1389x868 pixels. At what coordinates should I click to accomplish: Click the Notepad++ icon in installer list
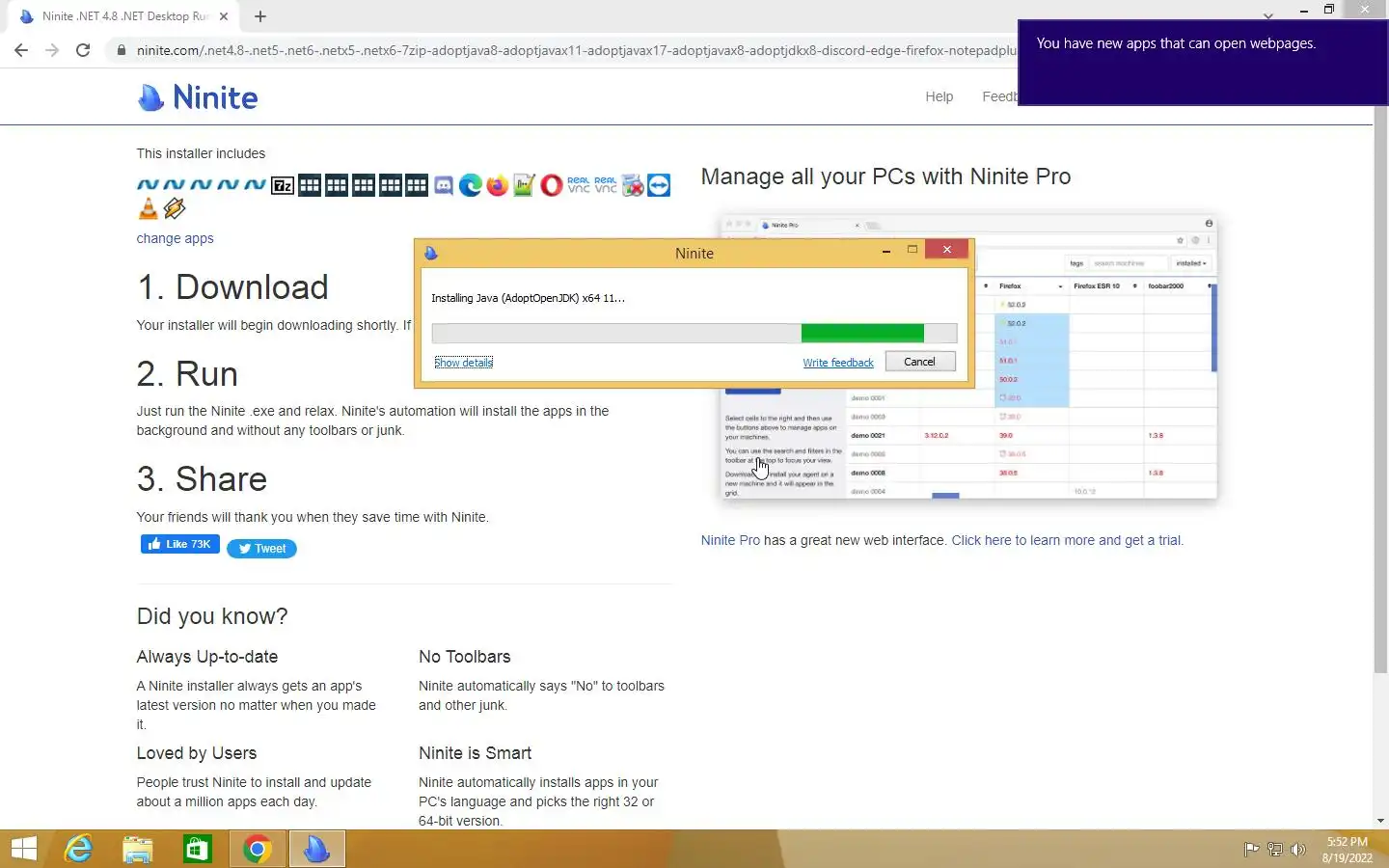(x=524, y=185)
